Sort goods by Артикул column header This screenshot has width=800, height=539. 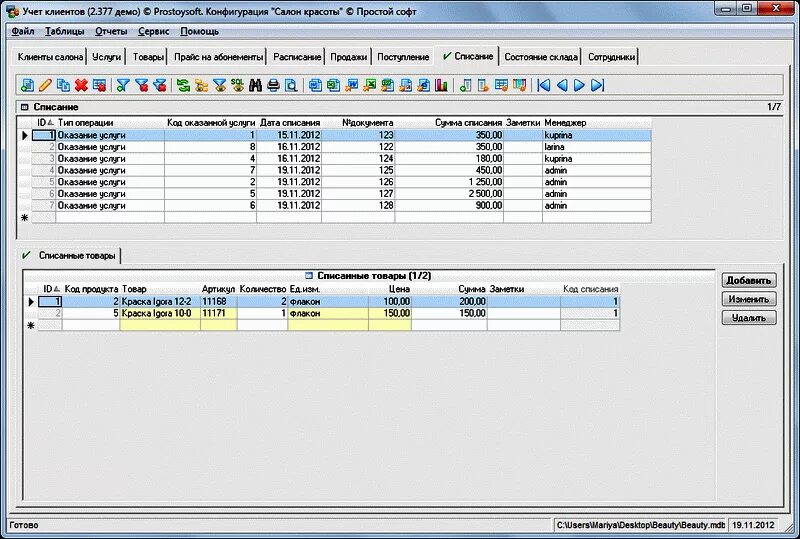point(218,289)
